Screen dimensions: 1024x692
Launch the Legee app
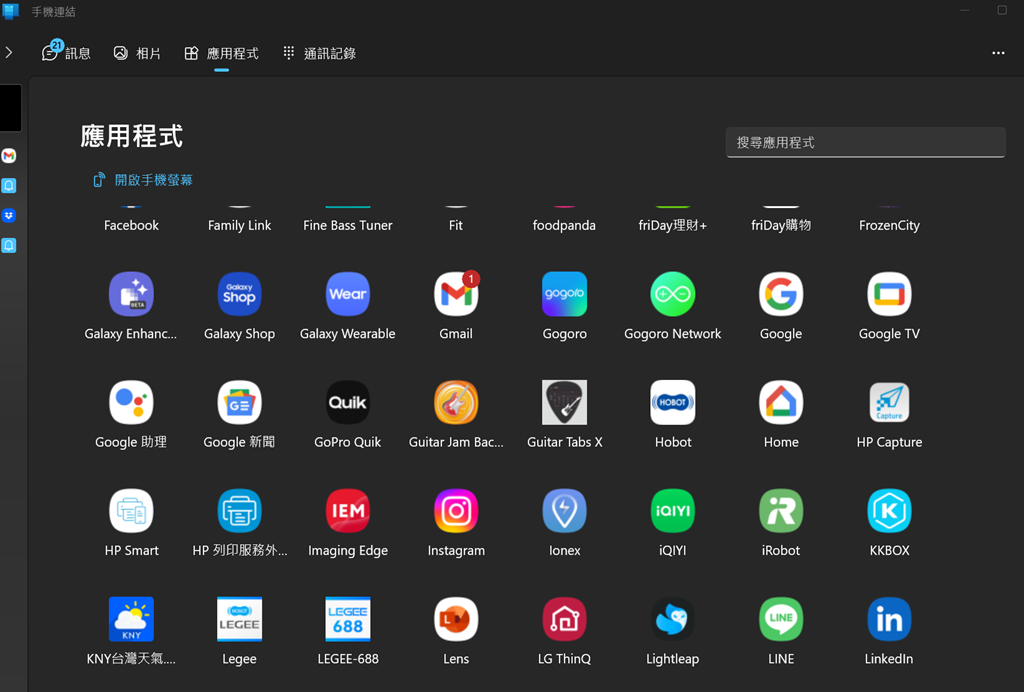click(239, 620)
